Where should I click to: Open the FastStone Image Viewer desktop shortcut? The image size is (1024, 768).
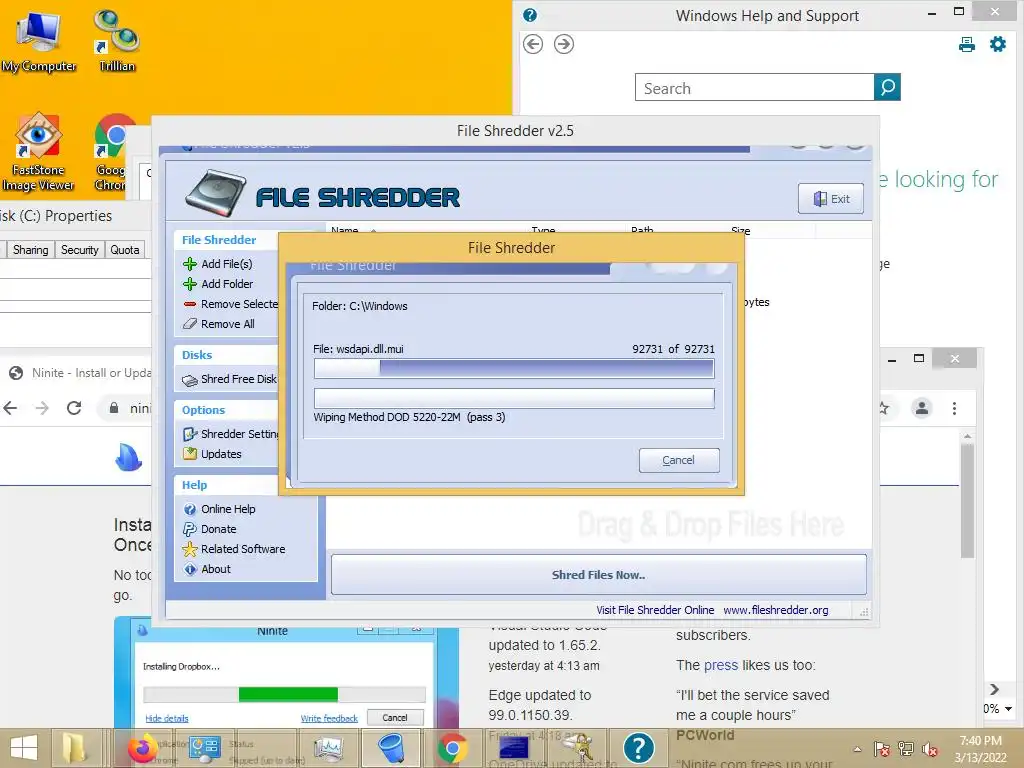pos(38,152)
